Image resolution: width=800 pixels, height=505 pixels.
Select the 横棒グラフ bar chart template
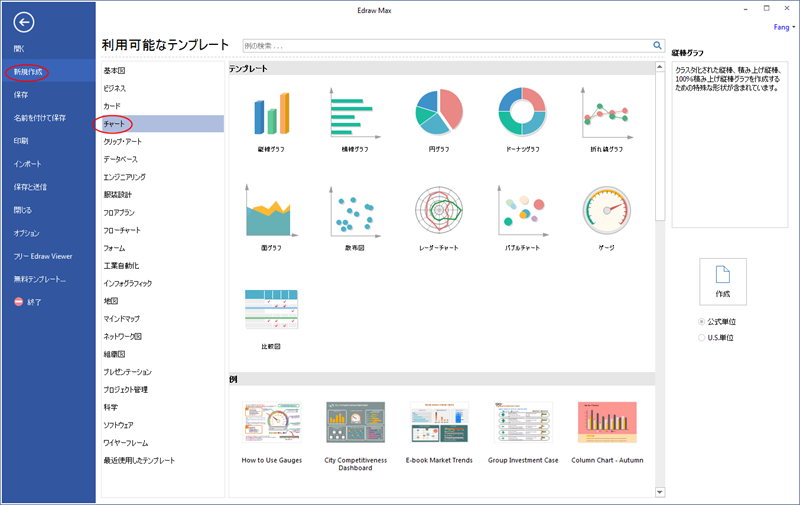(355, 115)
